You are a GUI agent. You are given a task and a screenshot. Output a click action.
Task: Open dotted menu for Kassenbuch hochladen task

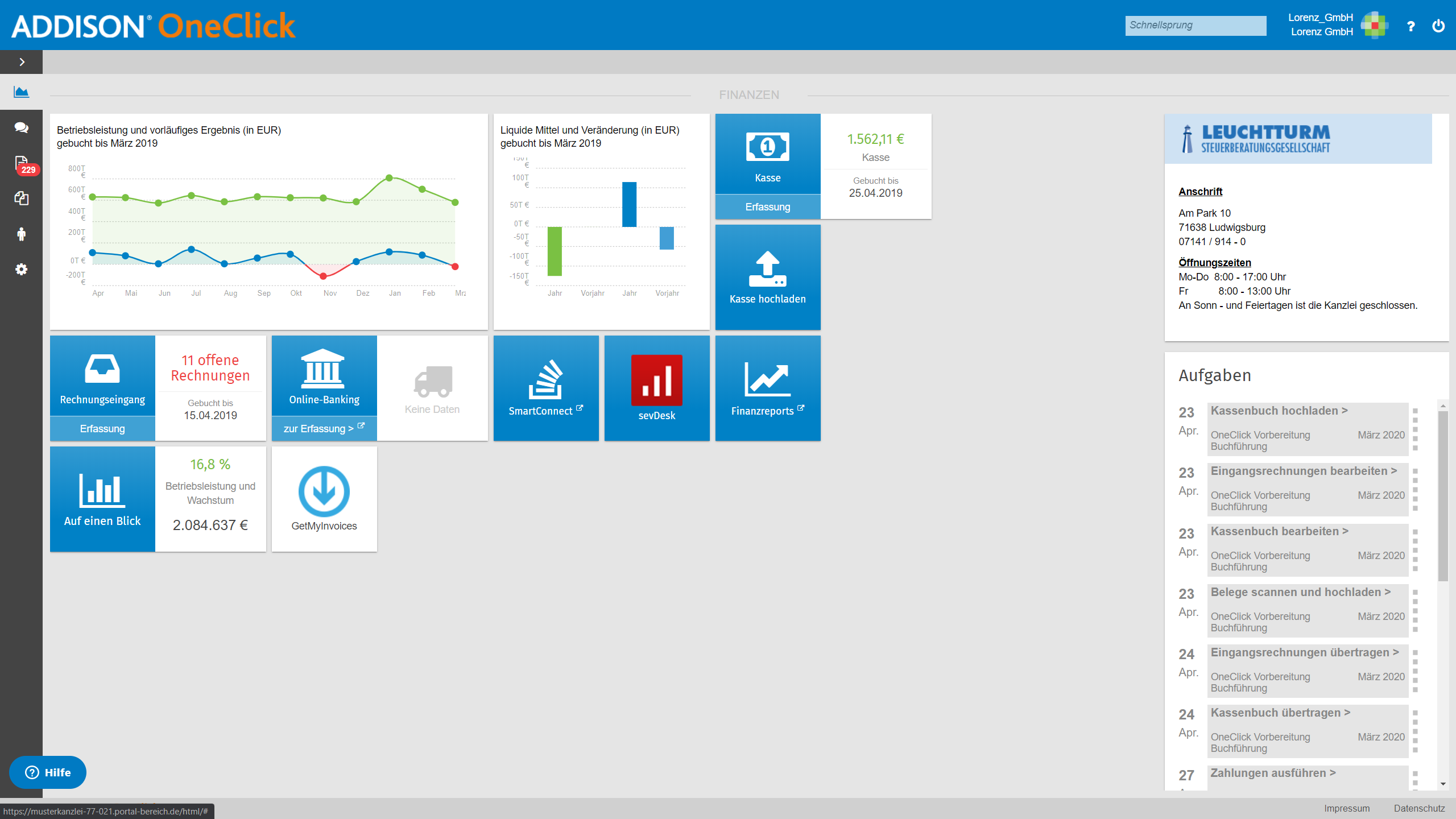(x=1416, y=429)
